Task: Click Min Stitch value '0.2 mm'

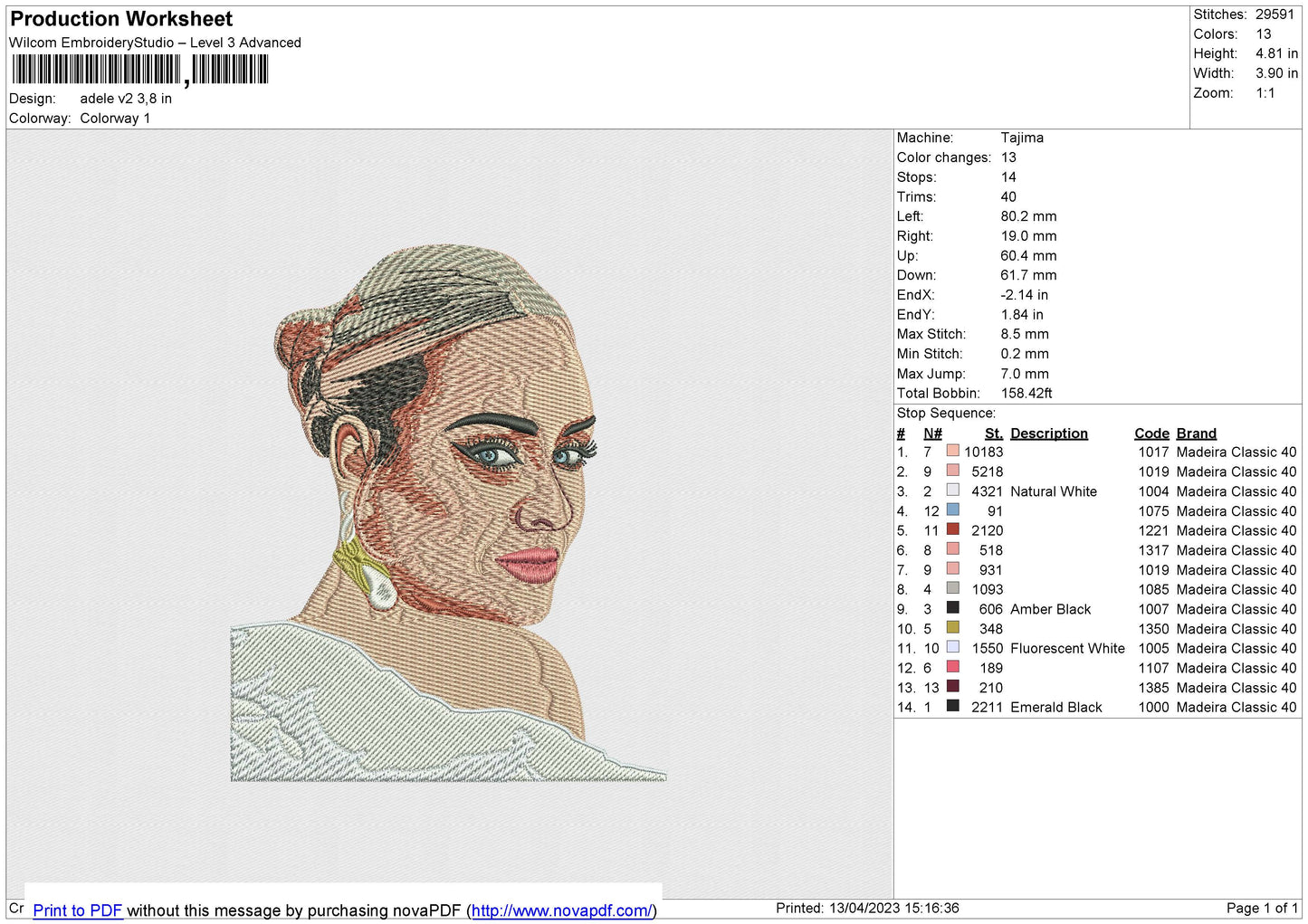Action: 1025,354
